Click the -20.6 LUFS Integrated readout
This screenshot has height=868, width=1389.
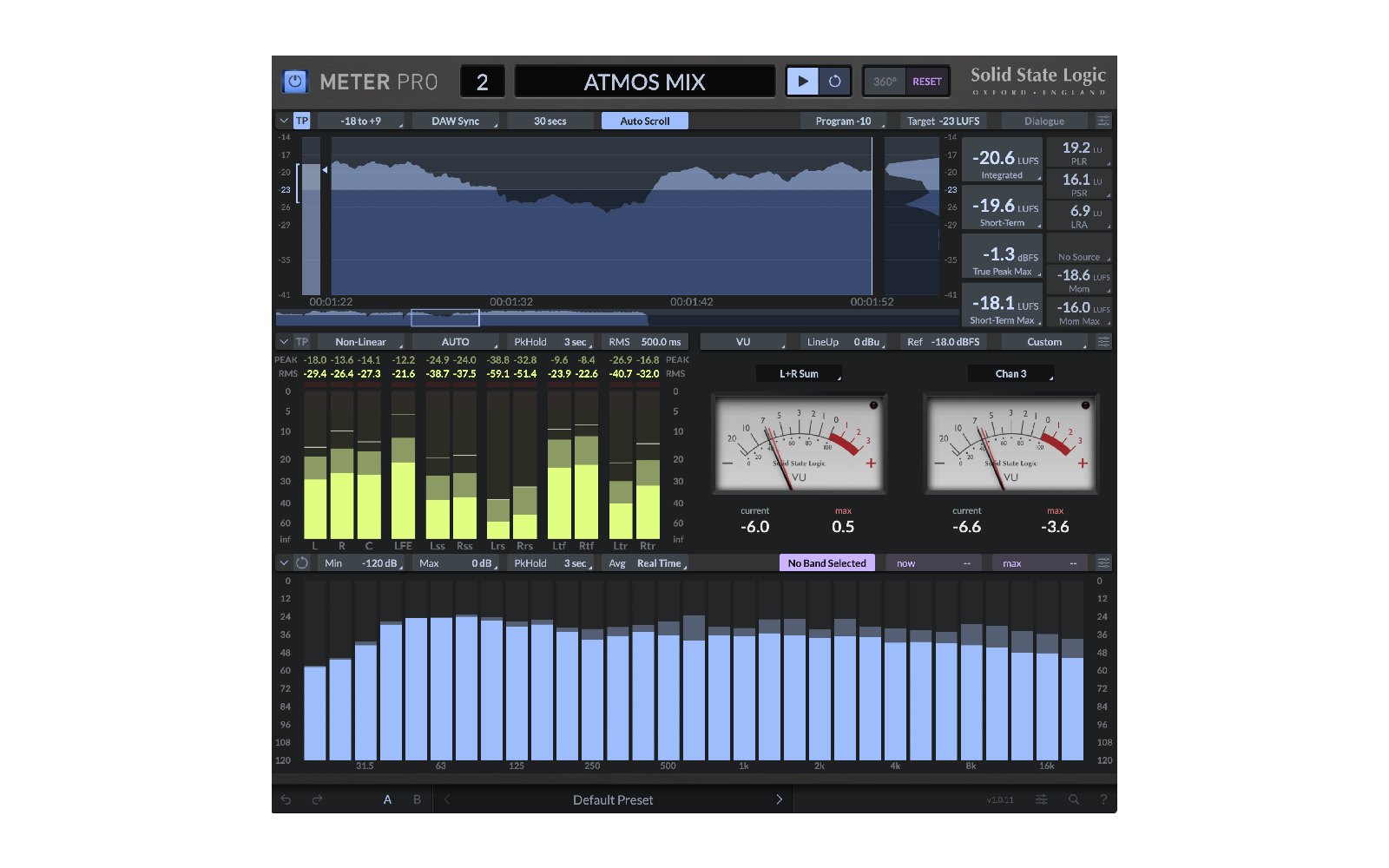pos(1002,160)
